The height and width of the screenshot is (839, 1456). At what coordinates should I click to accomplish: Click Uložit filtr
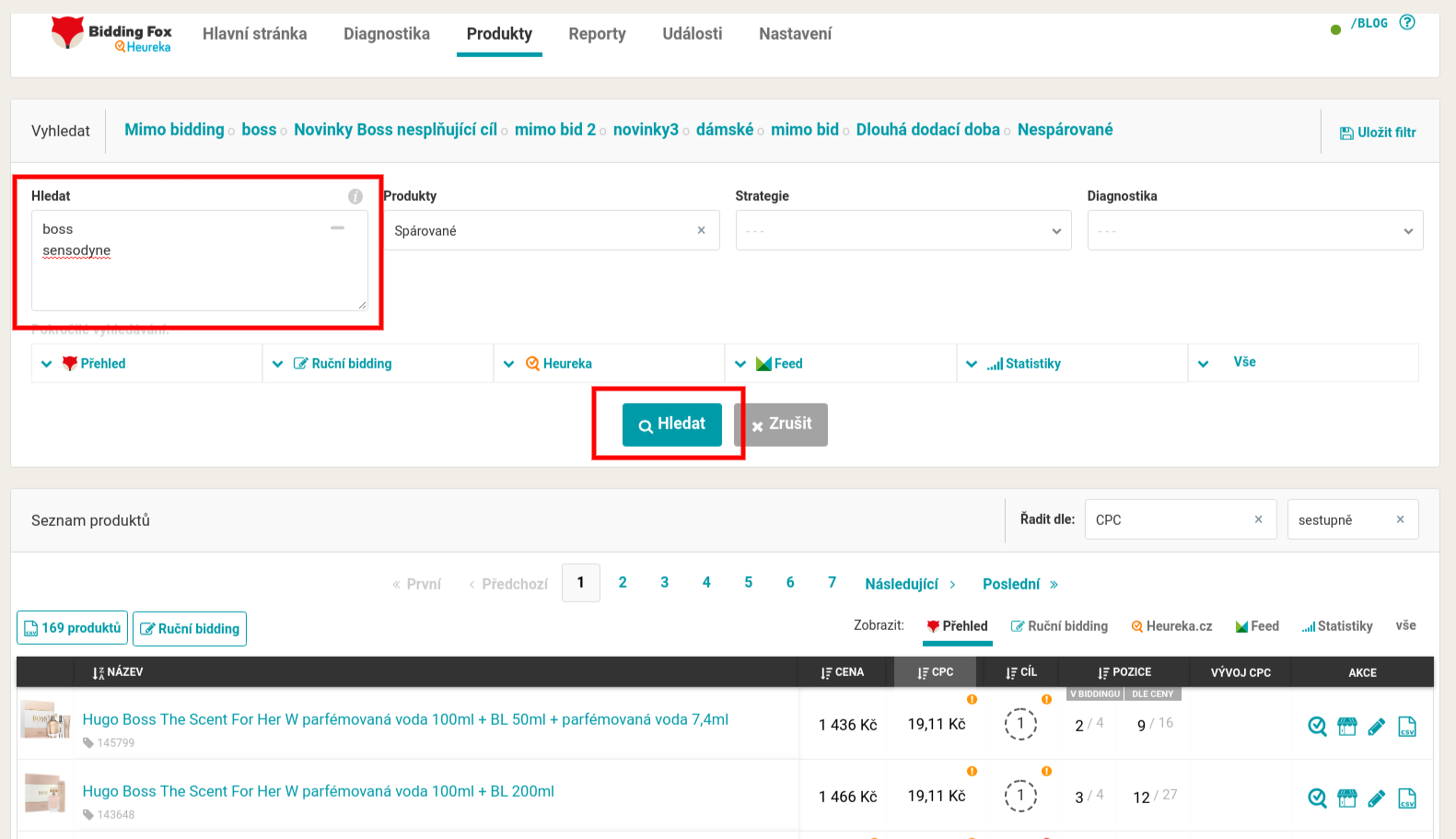pos(1378,133)
